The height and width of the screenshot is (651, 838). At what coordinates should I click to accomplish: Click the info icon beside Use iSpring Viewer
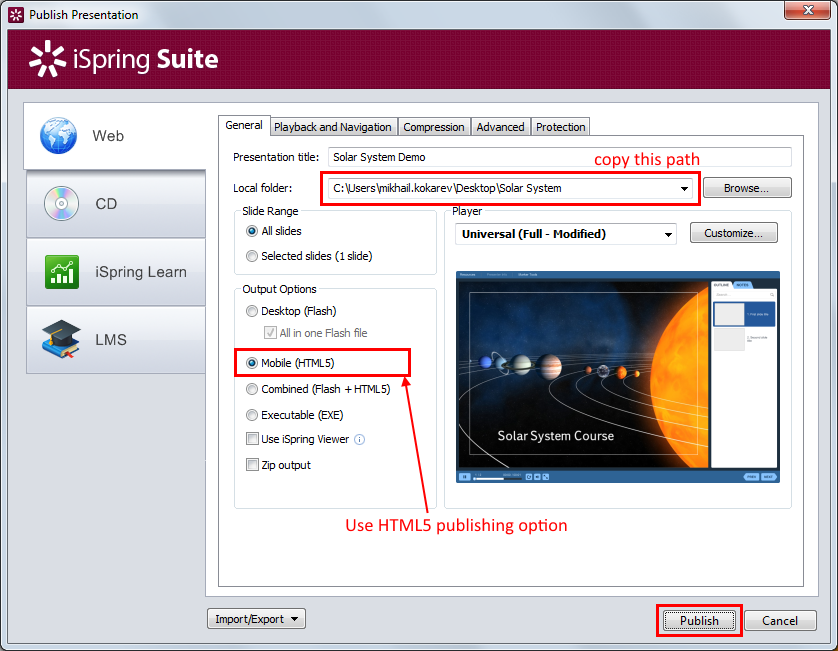tap(360, 439)
